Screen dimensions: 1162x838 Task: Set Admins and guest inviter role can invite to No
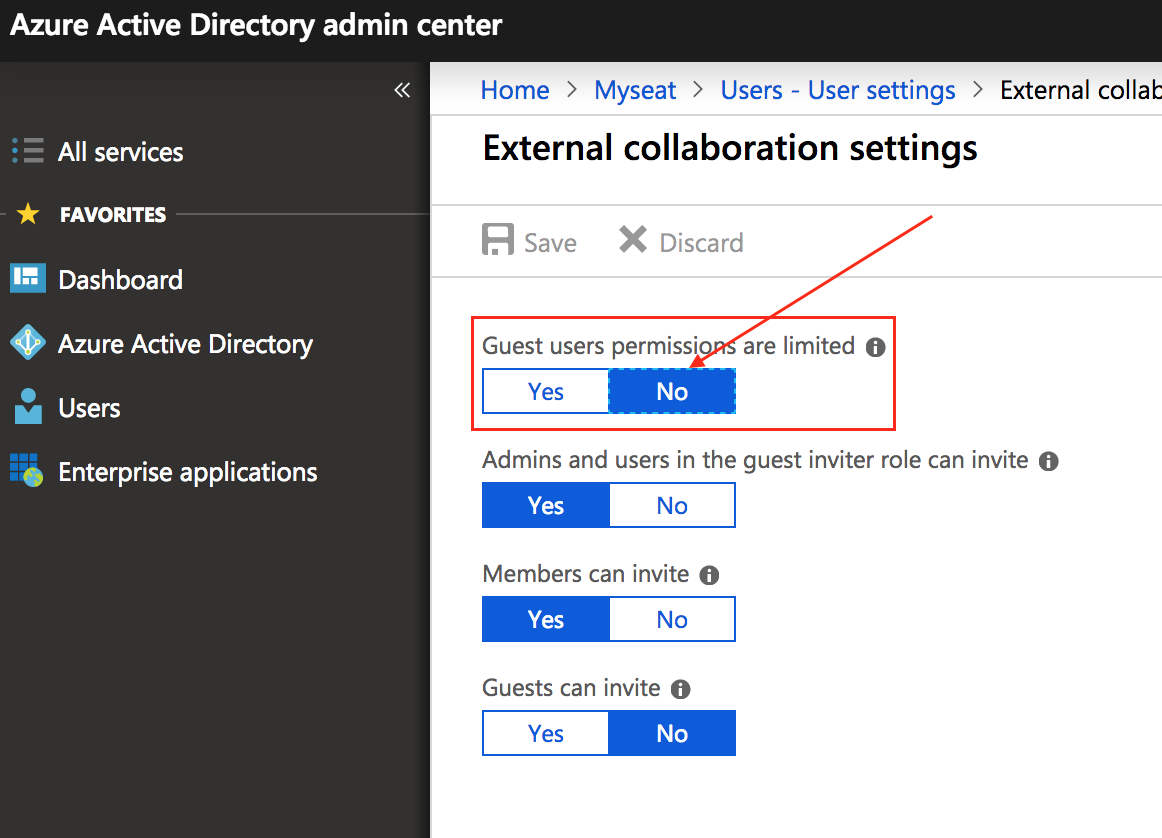coord(672,505)
